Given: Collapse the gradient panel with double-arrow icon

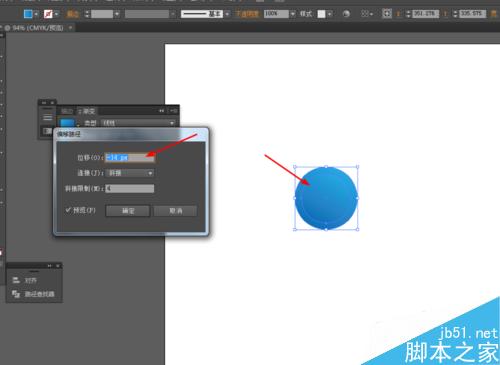Looking at the screenshot, I should click(x=161, y=111).
